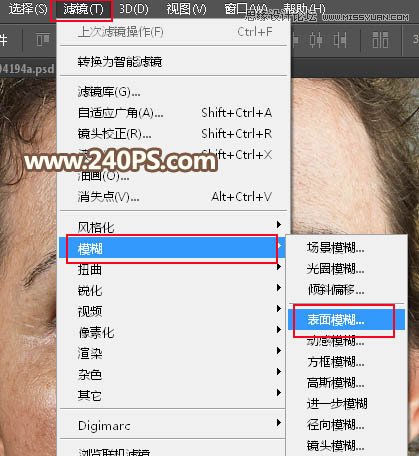
Task: Choose 光圈模糊... from blur submenu
Action: [347, 269]
